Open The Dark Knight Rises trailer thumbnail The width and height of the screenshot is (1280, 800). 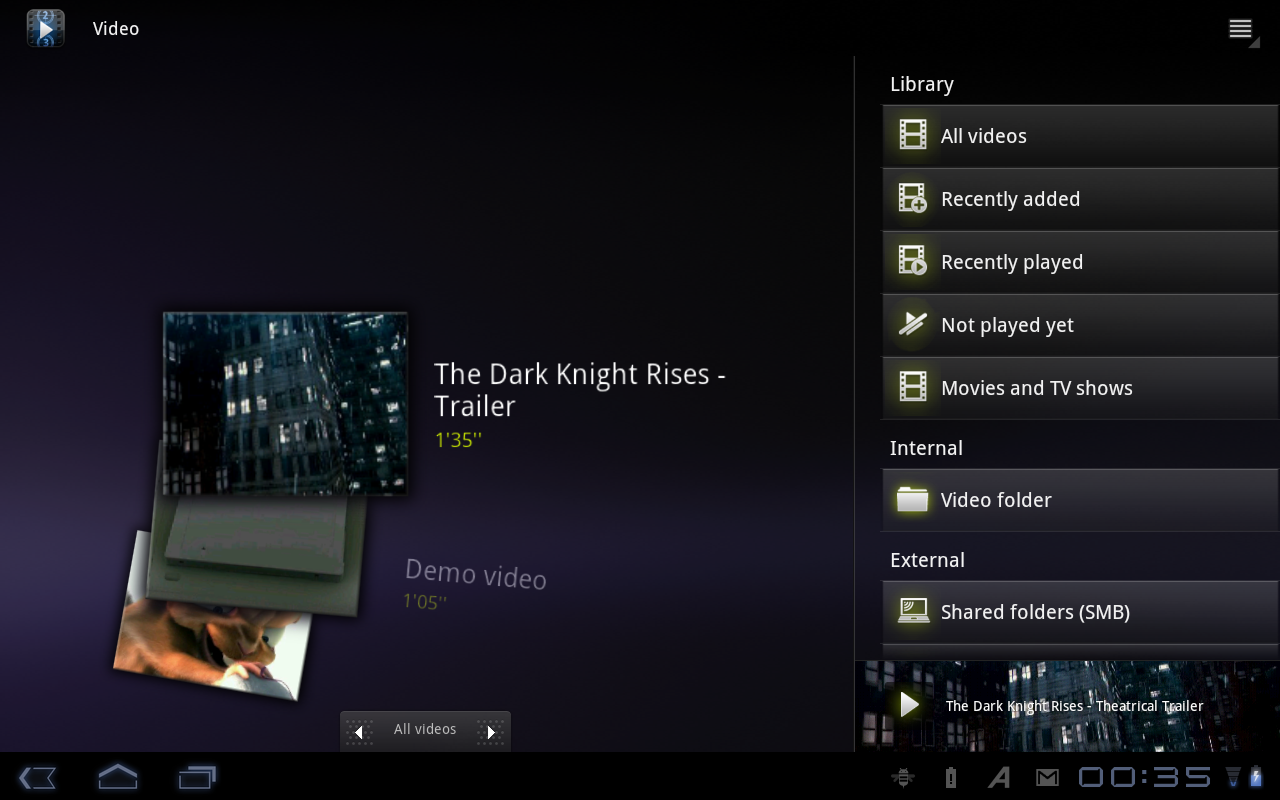[286, 404]
